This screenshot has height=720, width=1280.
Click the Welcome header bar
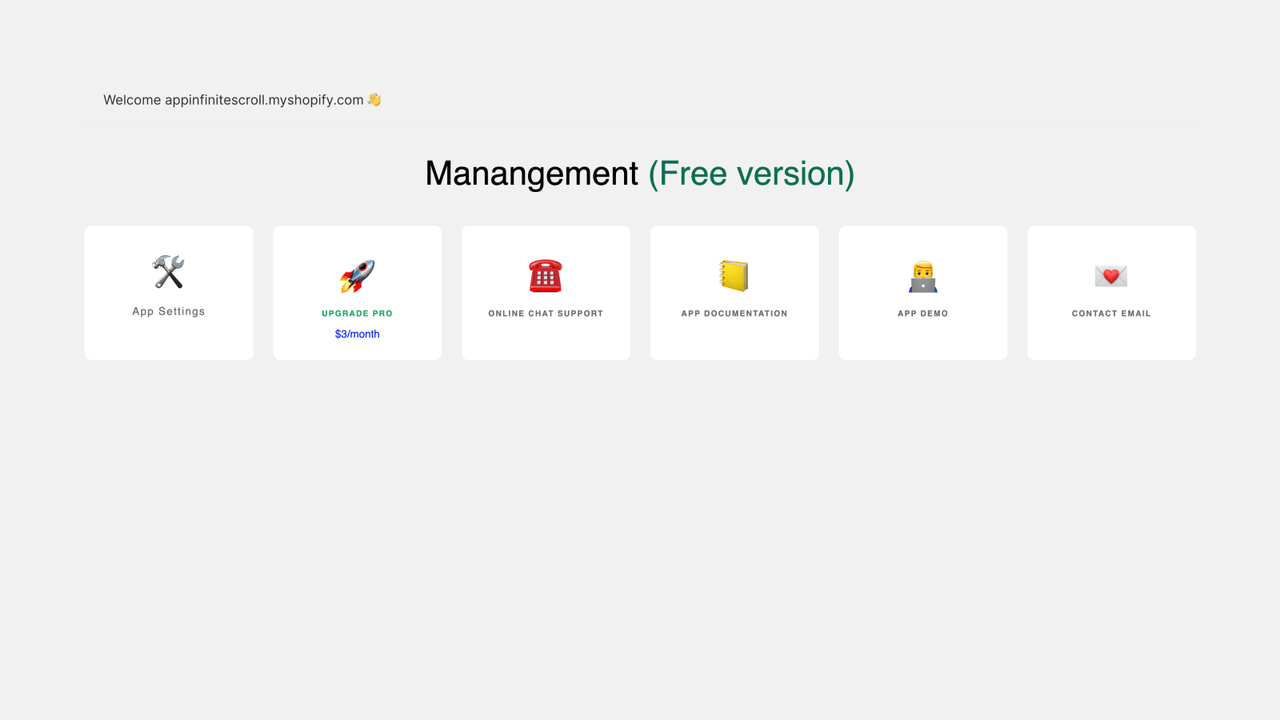640,99
